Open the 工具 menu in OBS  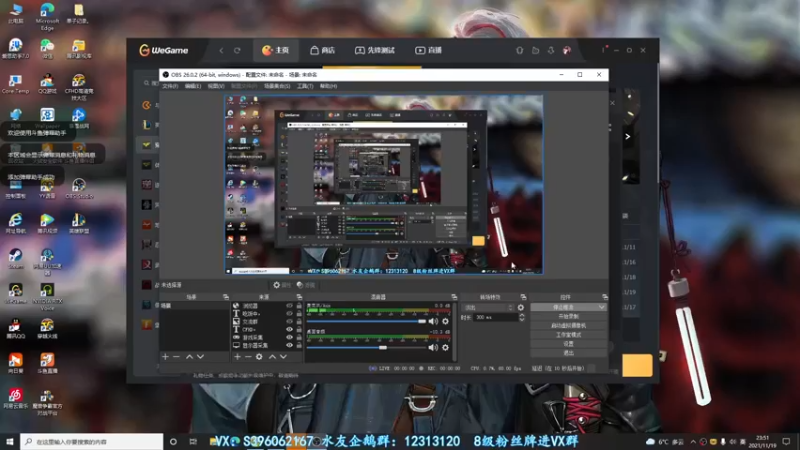click(304, 86)
